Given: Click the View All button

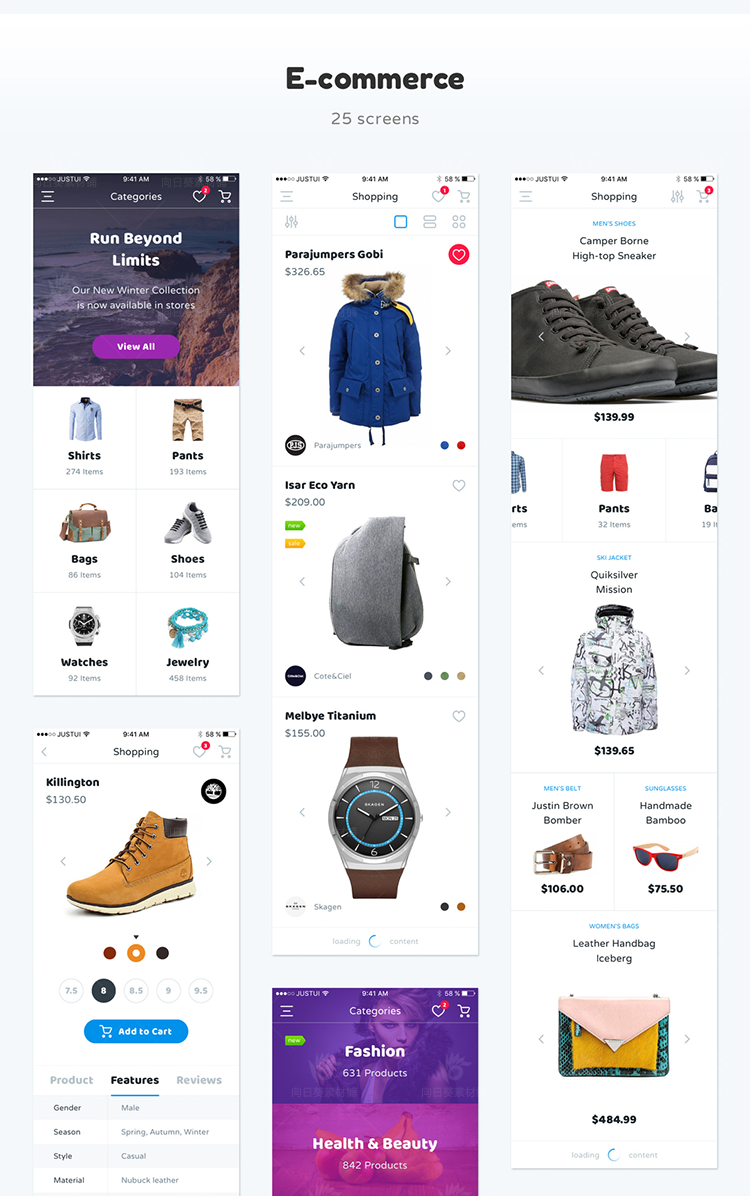Looking at the screenshot, I should (x=136, y=346).
